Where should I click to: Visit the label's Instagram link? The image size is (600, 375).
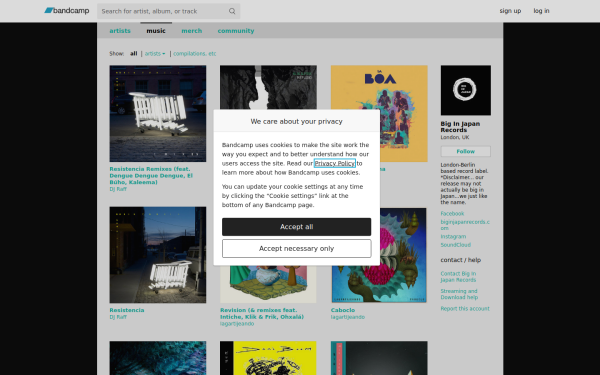[x=453, y=236]
